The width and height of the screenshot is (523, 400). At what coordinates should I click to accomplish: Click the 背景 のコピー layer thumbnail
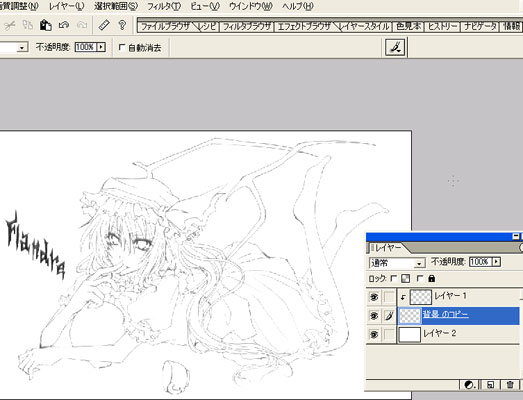click(410, 316)
